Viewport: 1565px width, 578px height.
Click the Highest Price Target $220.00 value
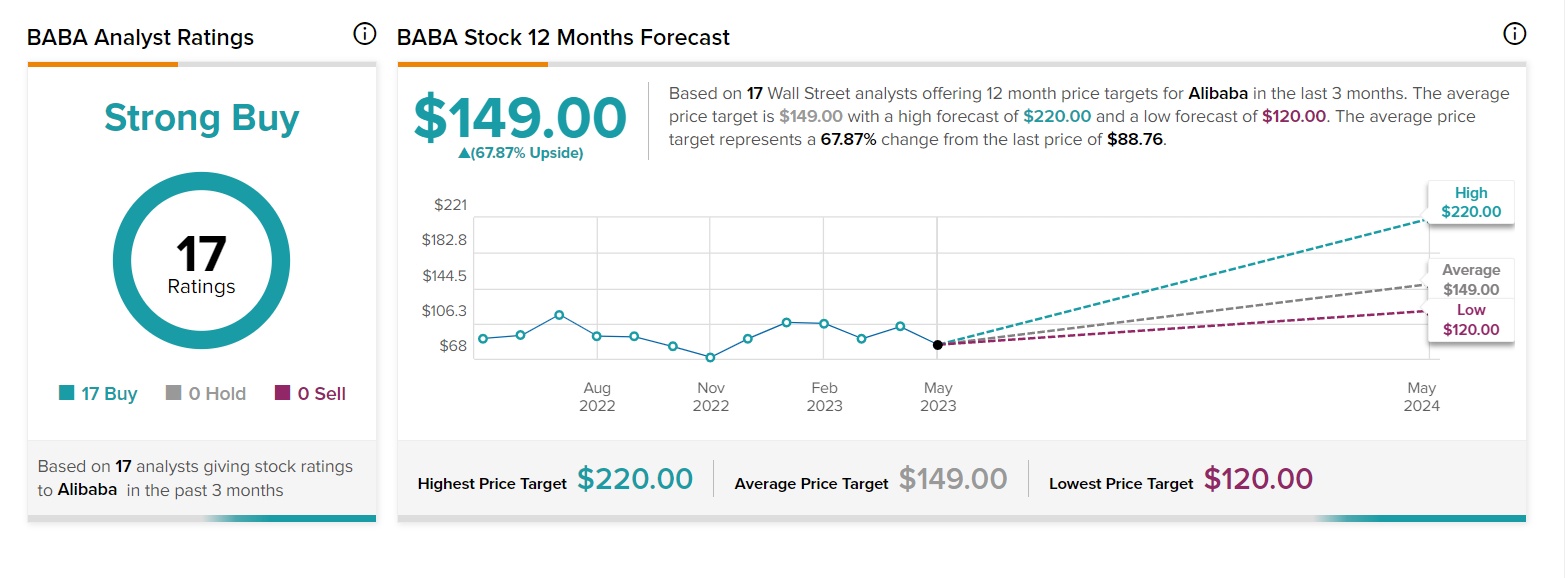coord(635,479)
